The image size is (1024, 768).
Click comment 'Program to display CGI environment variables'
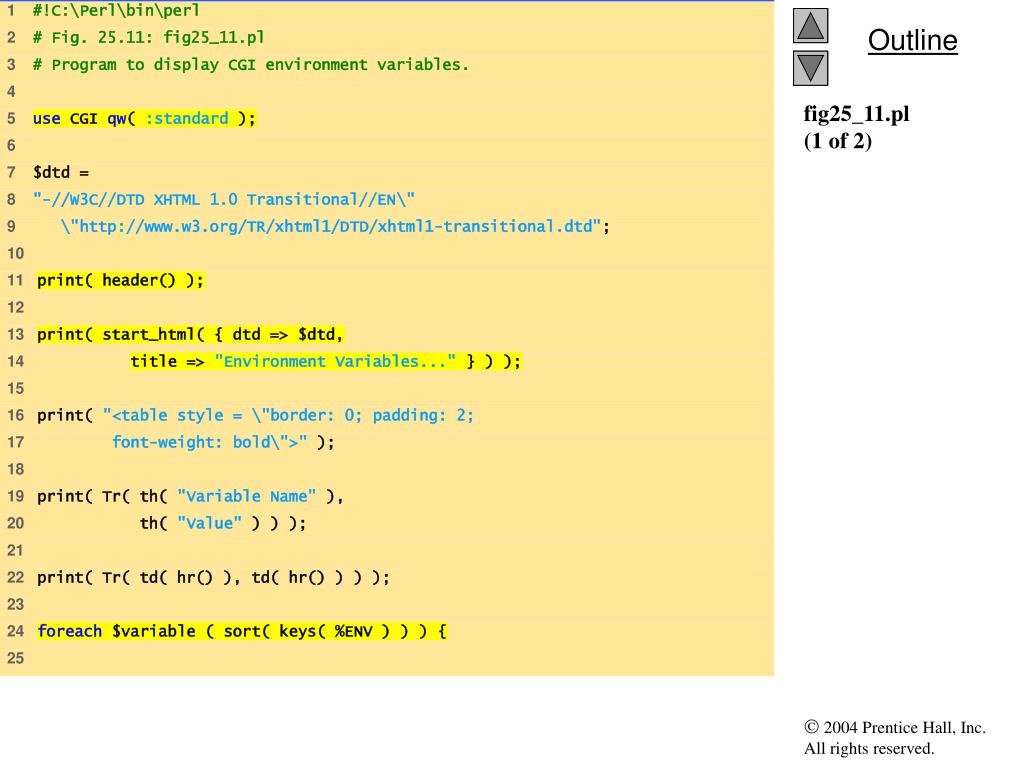(251, 65)
